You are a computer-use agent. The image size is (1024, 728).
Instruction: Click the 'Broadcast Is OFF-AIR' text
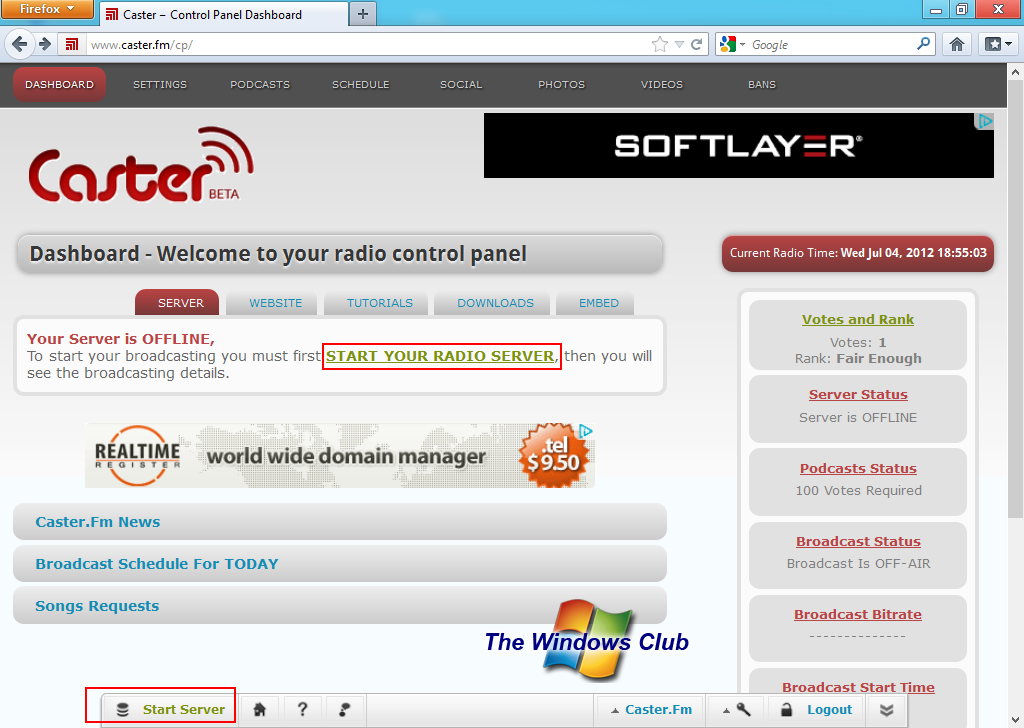[858, 563]
